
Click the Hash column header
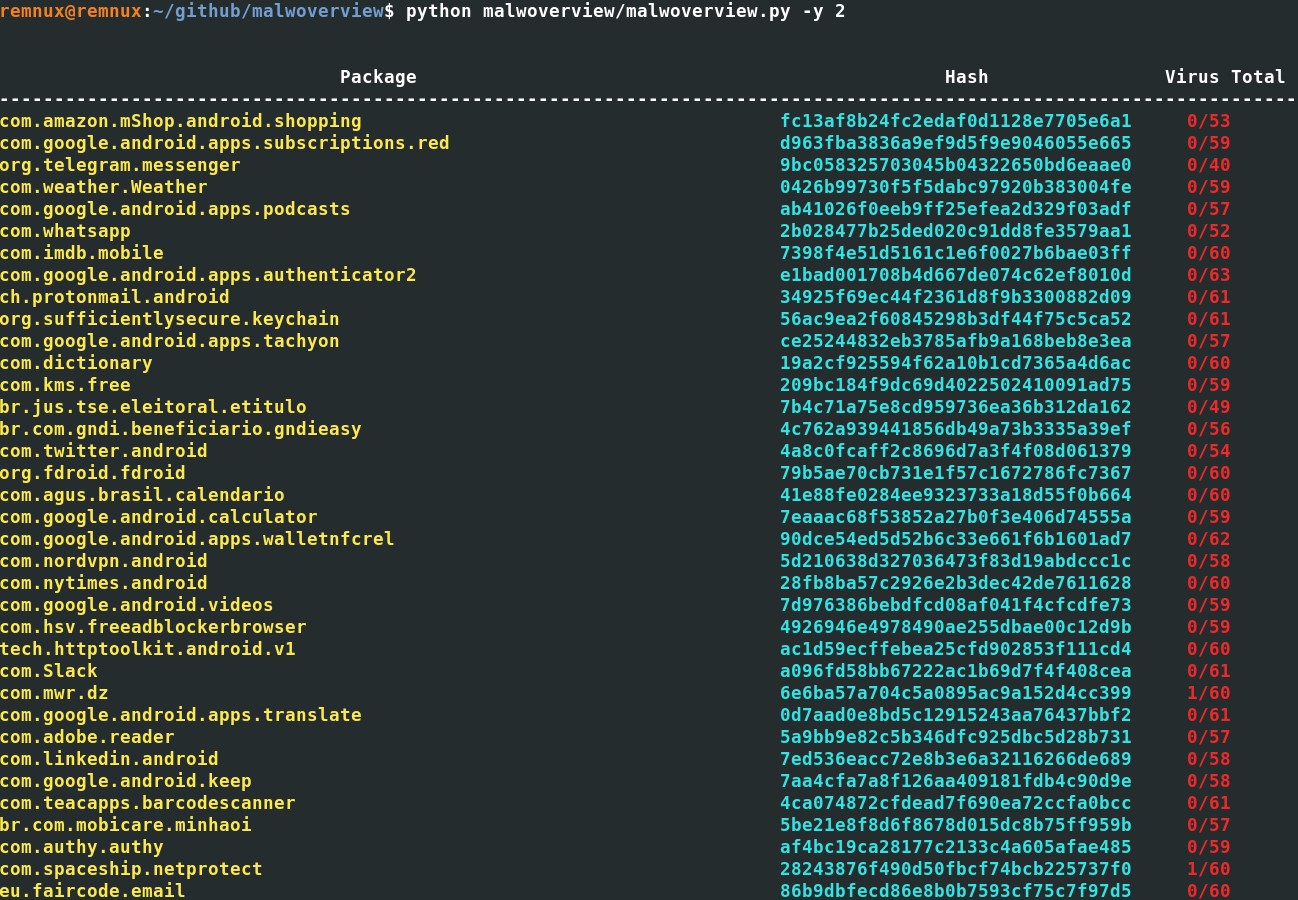pyautogui.click(x=966, y=77)
